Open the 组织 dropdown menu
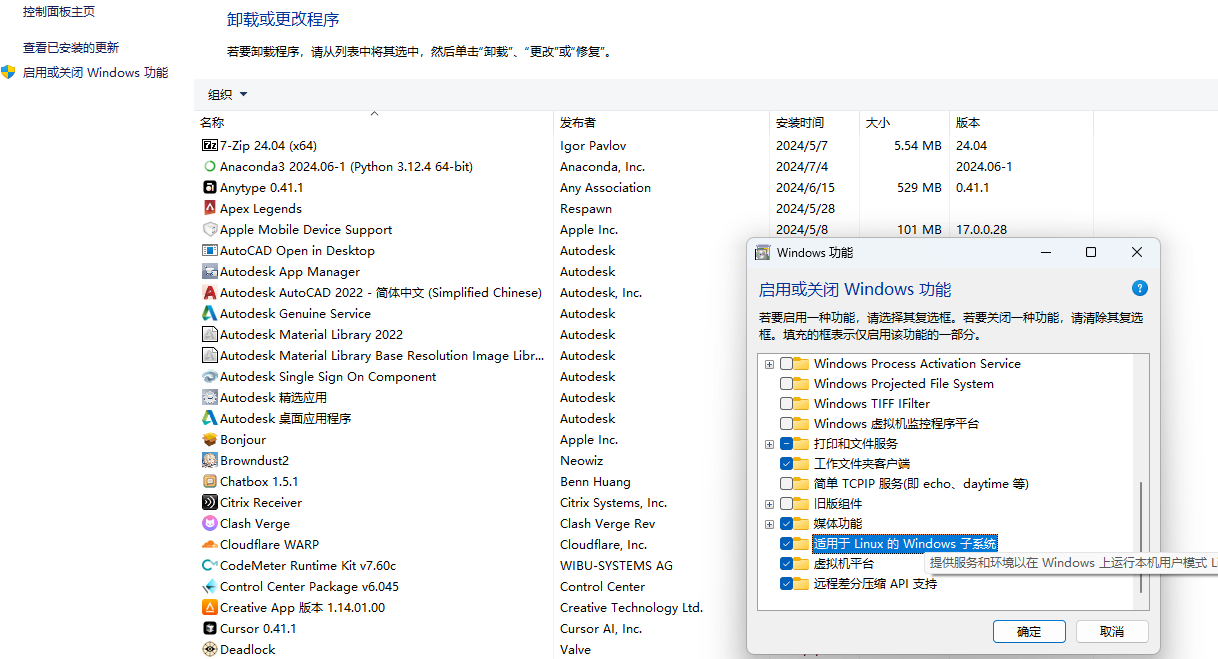Image resolution: width=1218 pixels, height=659 pixels. 227,95
